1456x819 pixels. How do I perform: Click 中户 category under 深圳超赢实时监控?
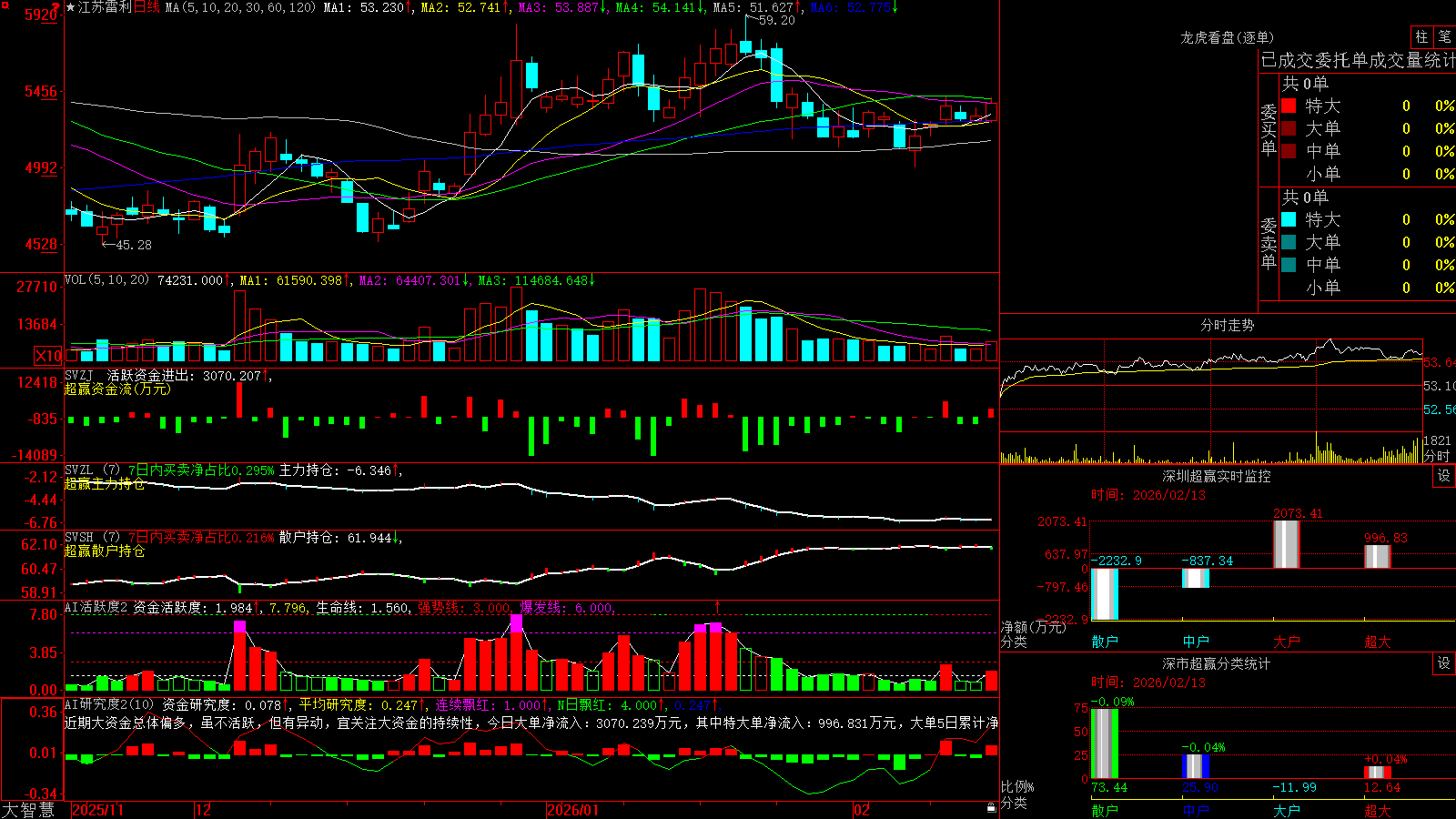[1196, 642]
